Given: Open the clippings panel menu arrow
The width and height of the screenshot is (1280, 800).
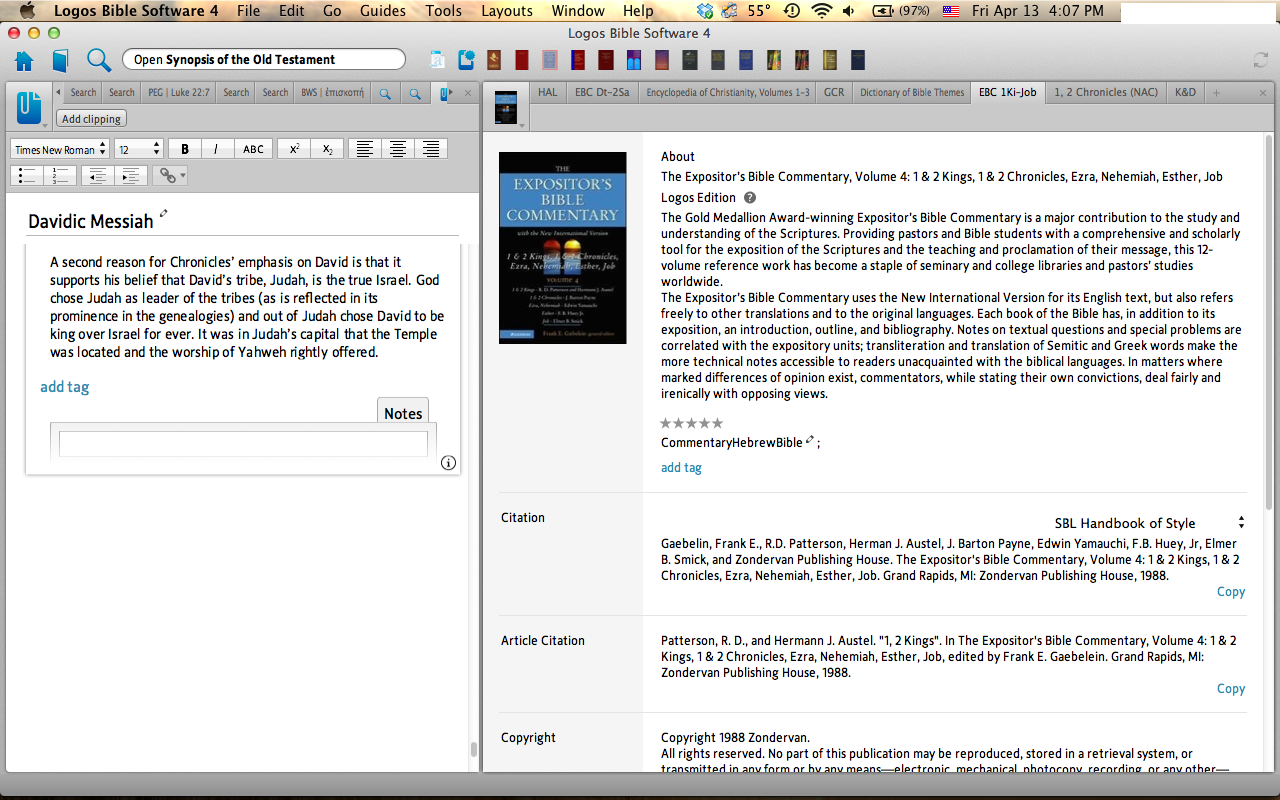Looking at the screenshot, I should coord(46,125).
